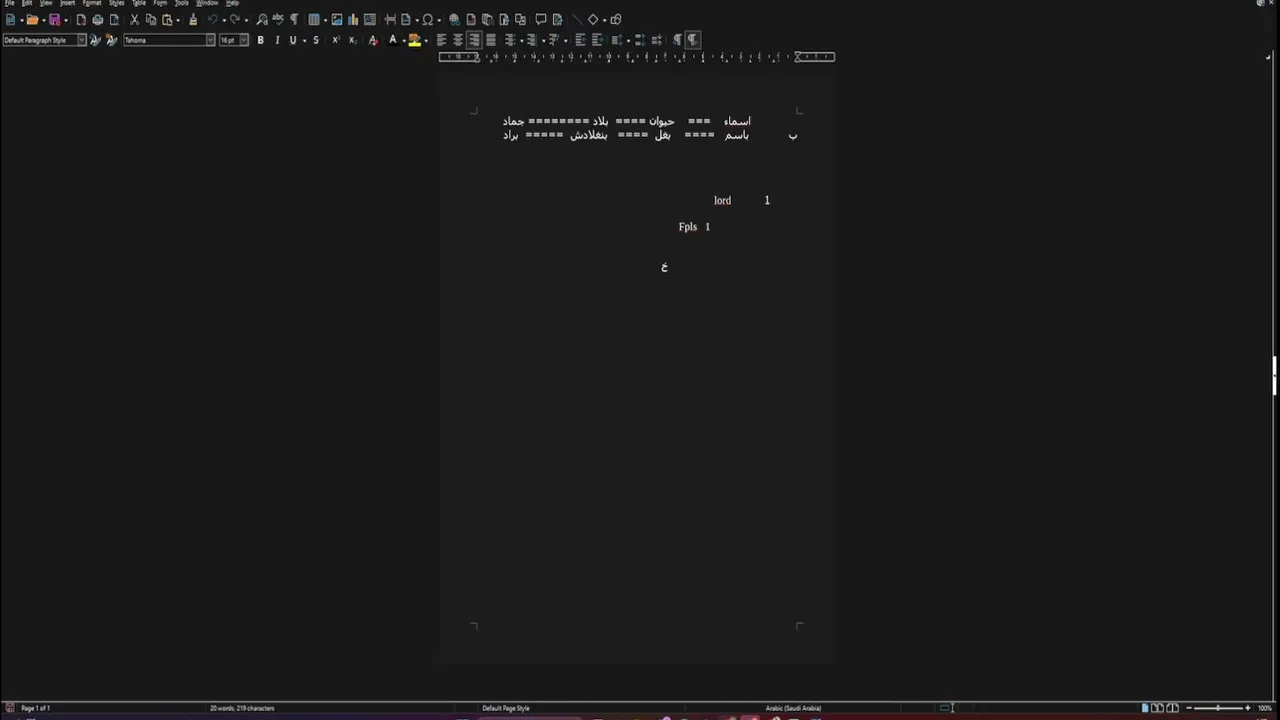Viewport: 1280px width, 720px height.
Task: Click the Clear Direct Formatting icon
Action: click(x=373, y=40)
